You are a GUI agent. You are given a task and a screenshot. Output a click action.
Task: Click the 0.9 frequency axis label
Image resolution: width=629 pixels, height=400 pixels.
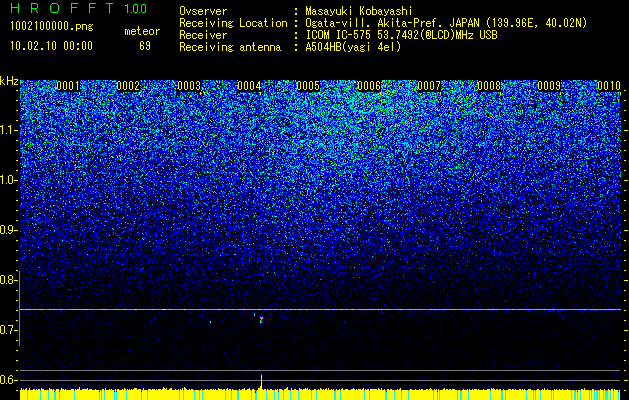tap(7, 230)
